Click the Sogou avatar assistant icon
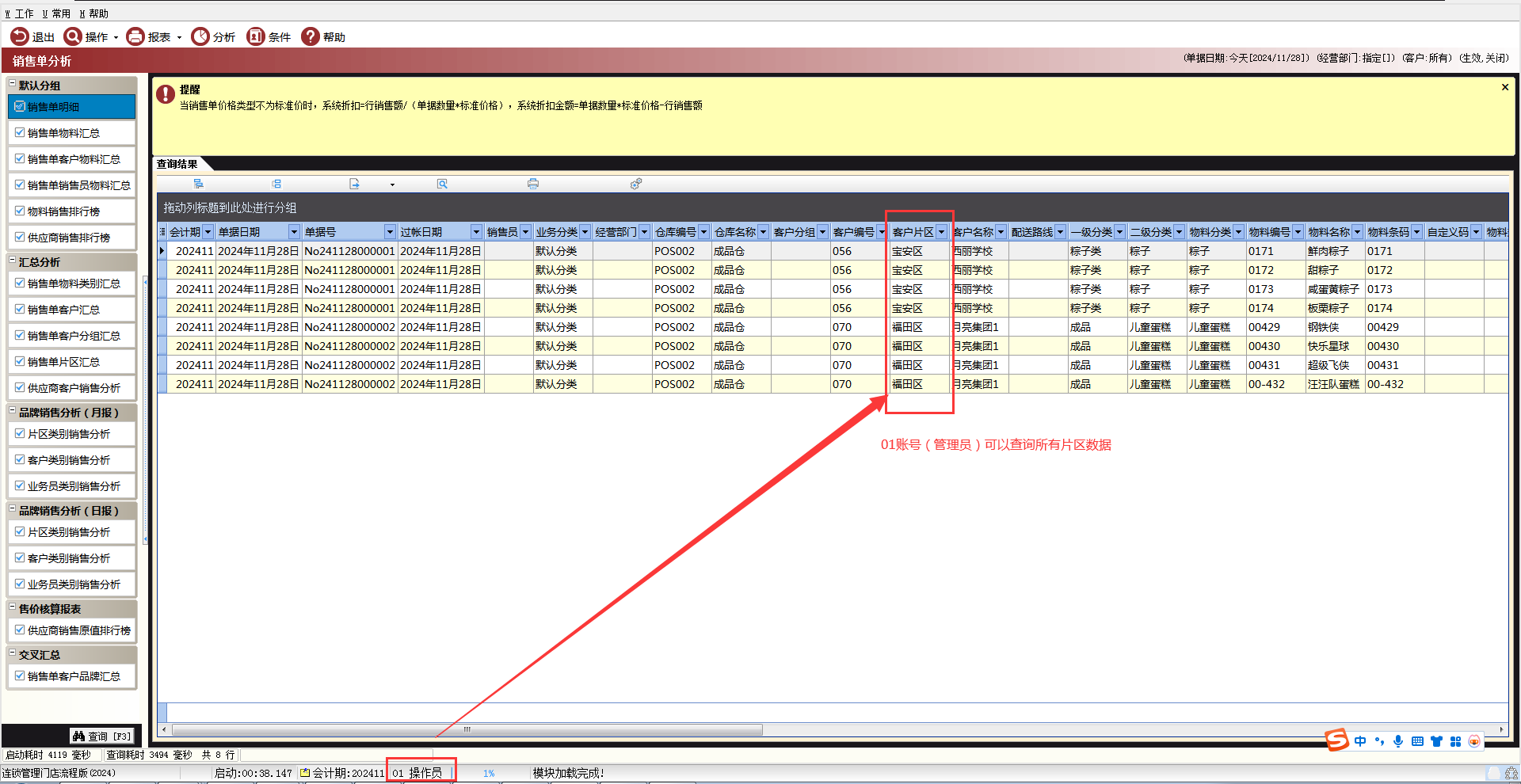The image size is (1521, 784). pyautogui.click(x=1474, y=741)
